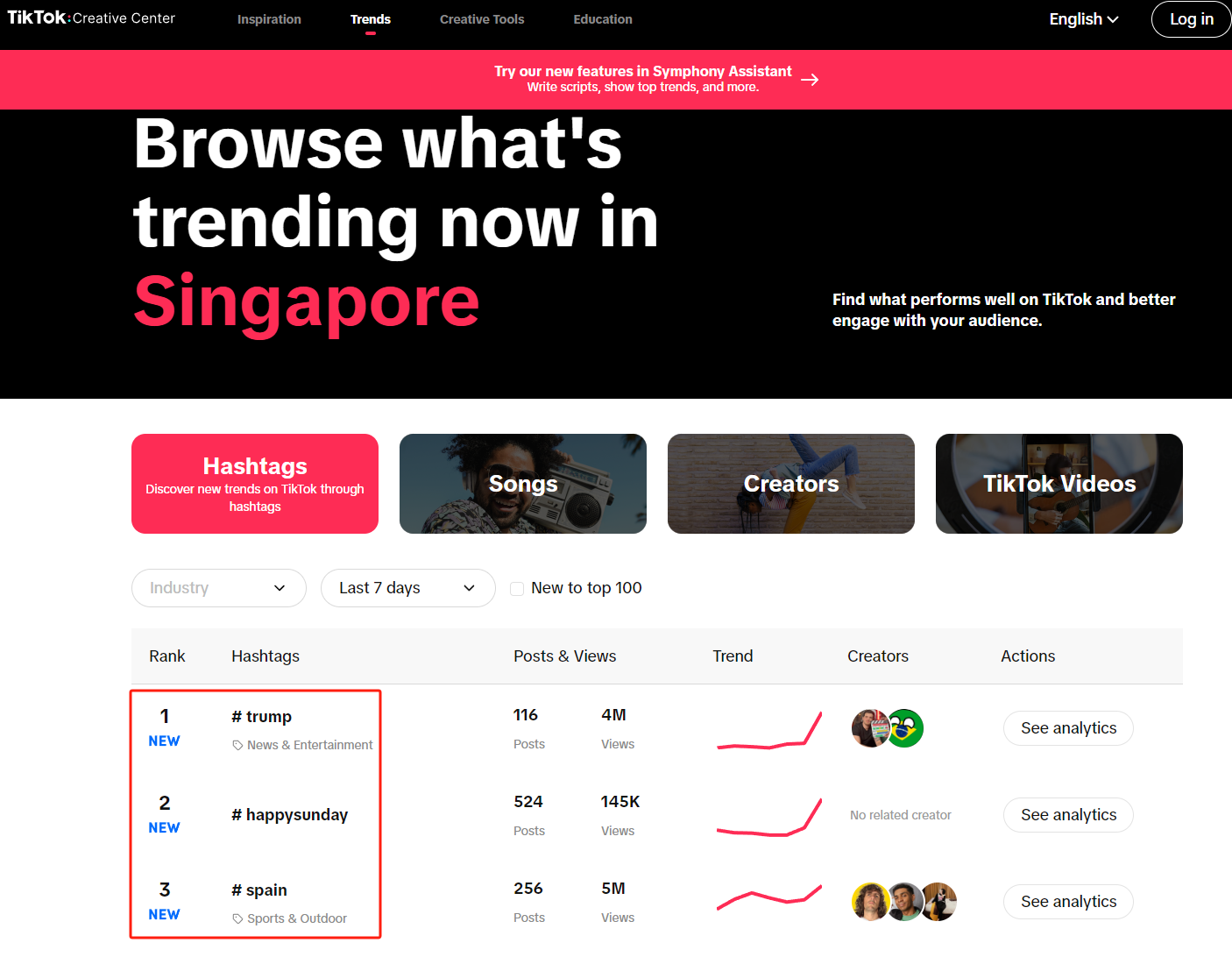
Task: Expand the Last 7 days time range dropdown
Action: tap(407, 588)
